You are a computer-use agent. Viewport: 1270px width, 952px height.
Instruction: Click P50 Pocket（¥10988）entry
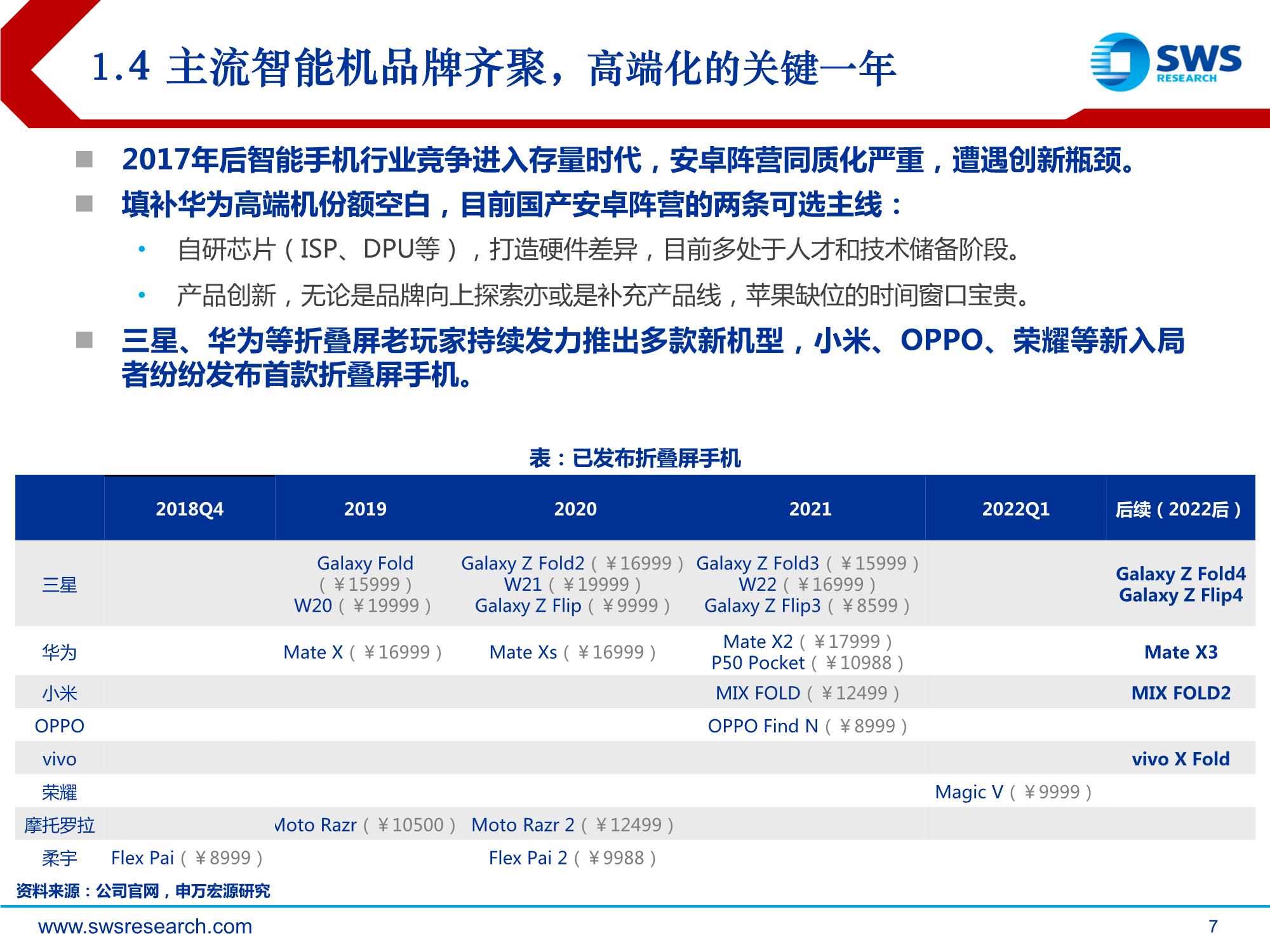pyautogui.click(x=808, y=663)
